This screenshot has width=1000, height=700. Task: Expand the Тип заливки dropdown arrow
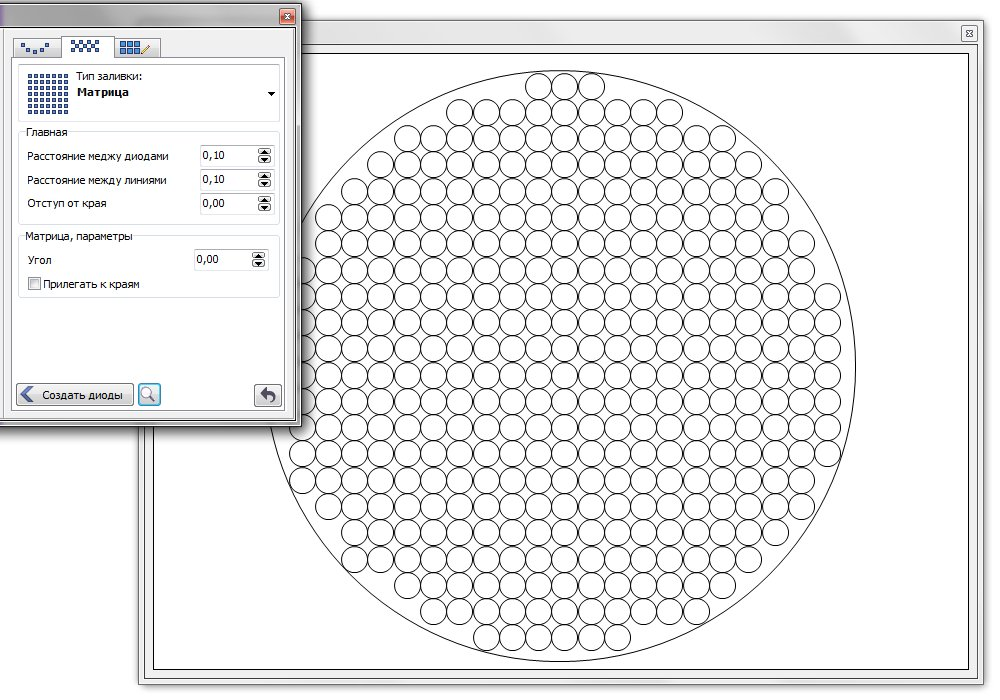point(271,94)
